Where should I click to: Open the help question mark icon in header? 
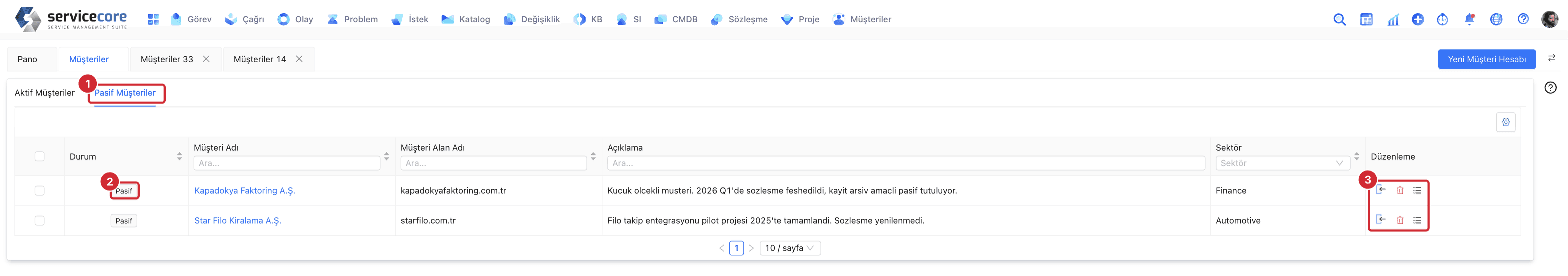(x=1523, y=19)
